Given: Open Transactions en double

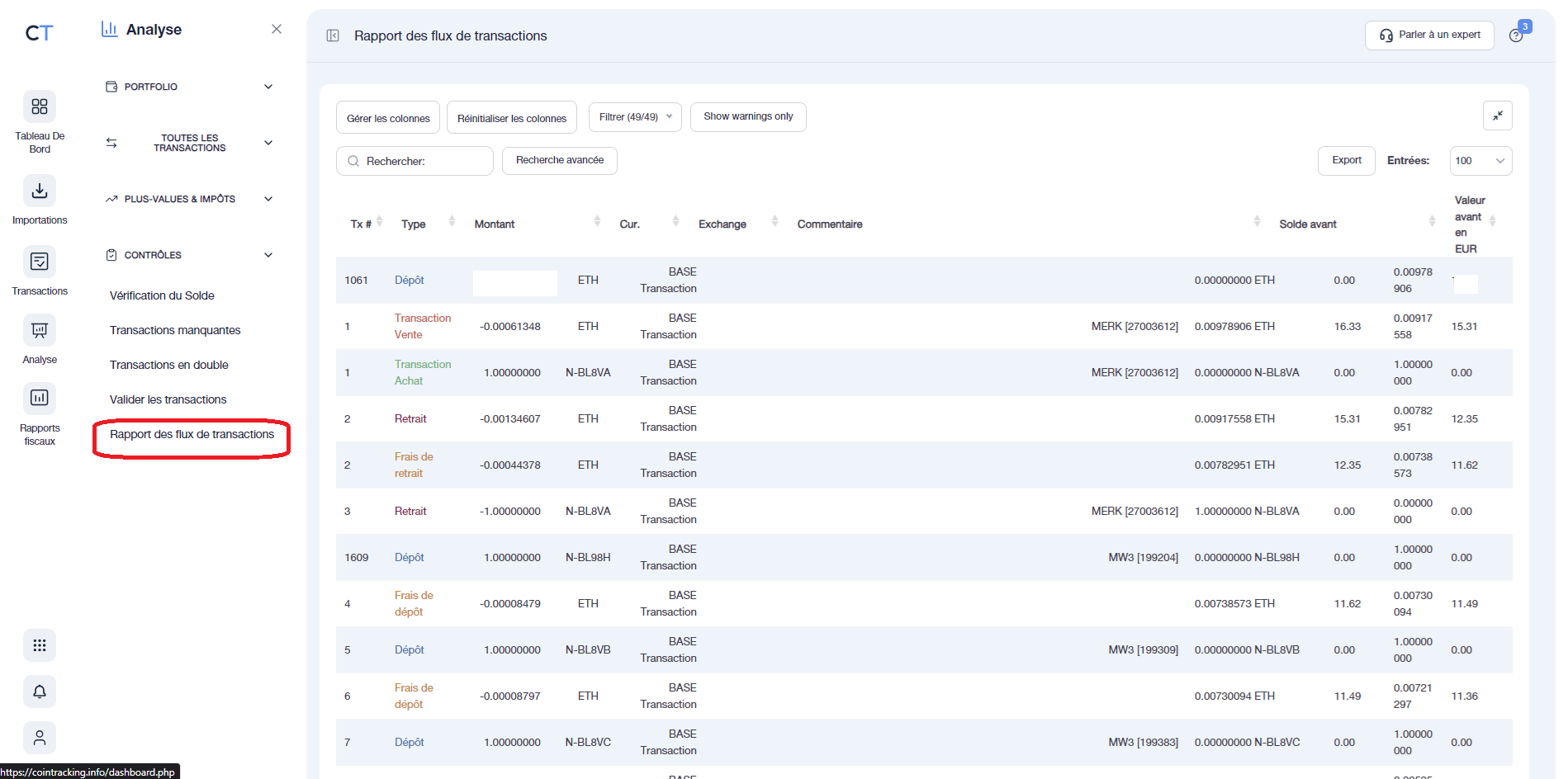Looking at the screenshot, I should coord(168,364).
